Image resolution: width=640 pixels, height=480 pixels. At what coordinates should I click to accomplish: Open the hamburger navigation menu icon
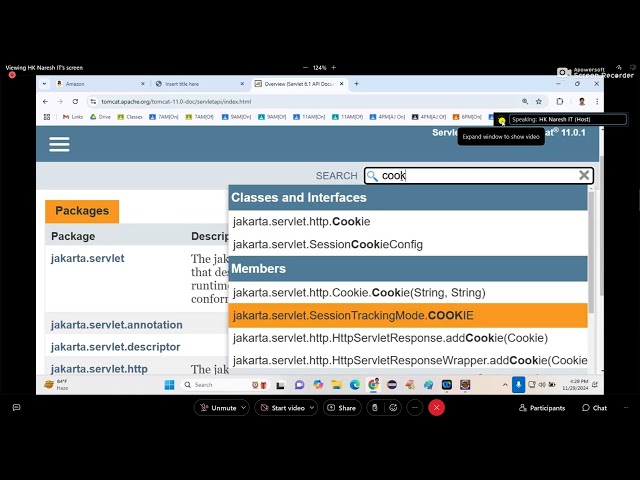pos(59,144)
